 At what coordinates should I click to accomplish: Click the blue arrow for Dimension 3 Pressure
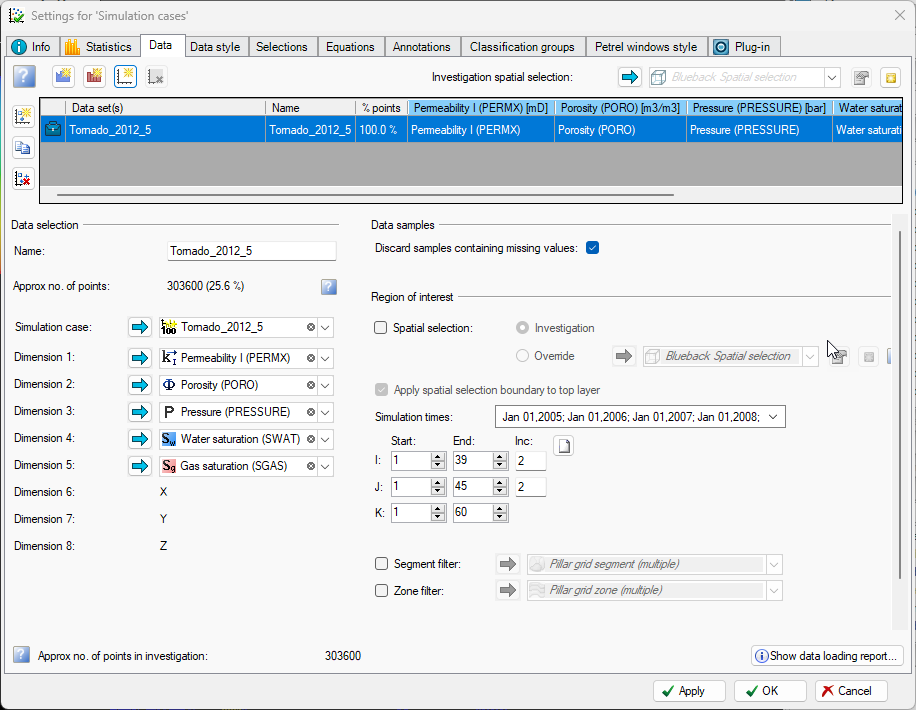140,412
